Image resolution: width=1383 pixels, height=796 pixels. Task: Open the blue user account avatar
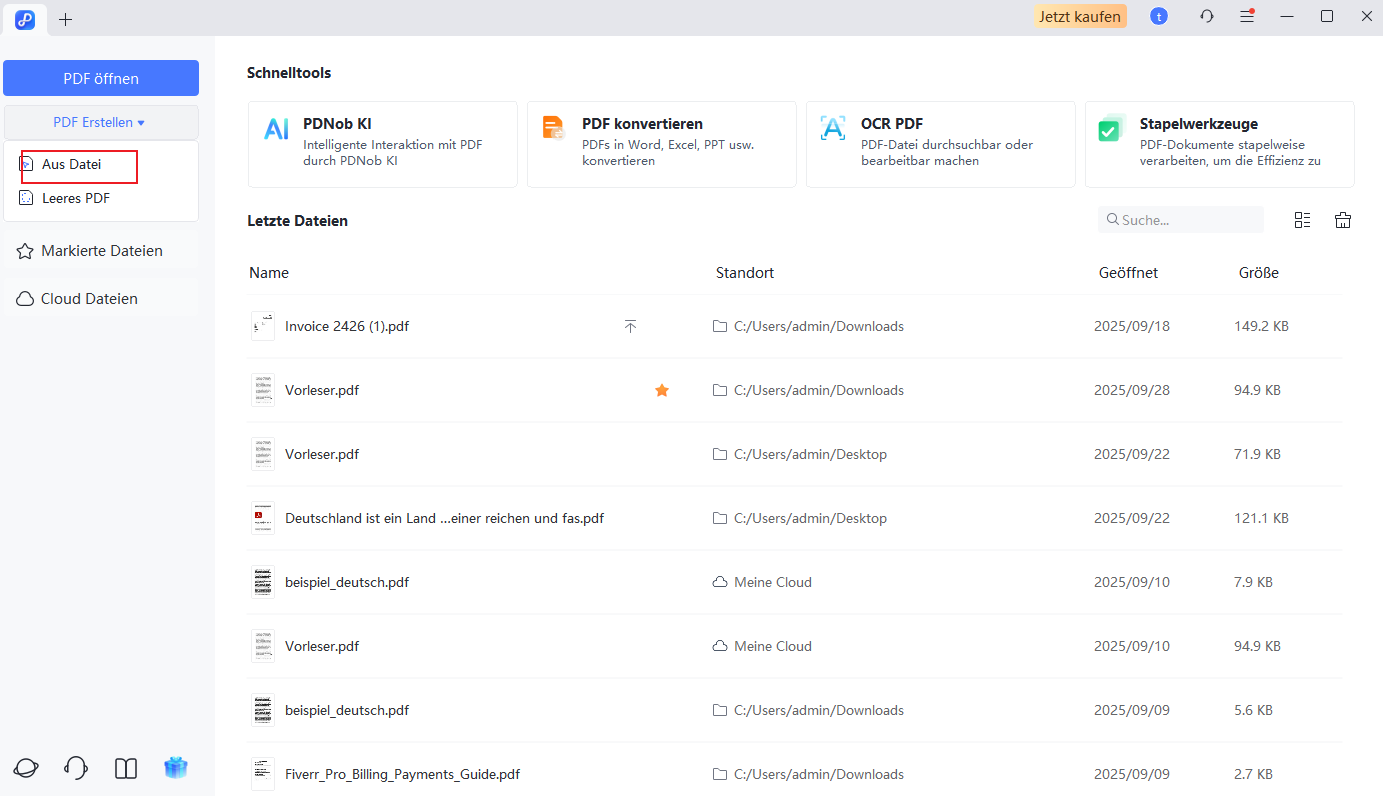click(1159, 17)
